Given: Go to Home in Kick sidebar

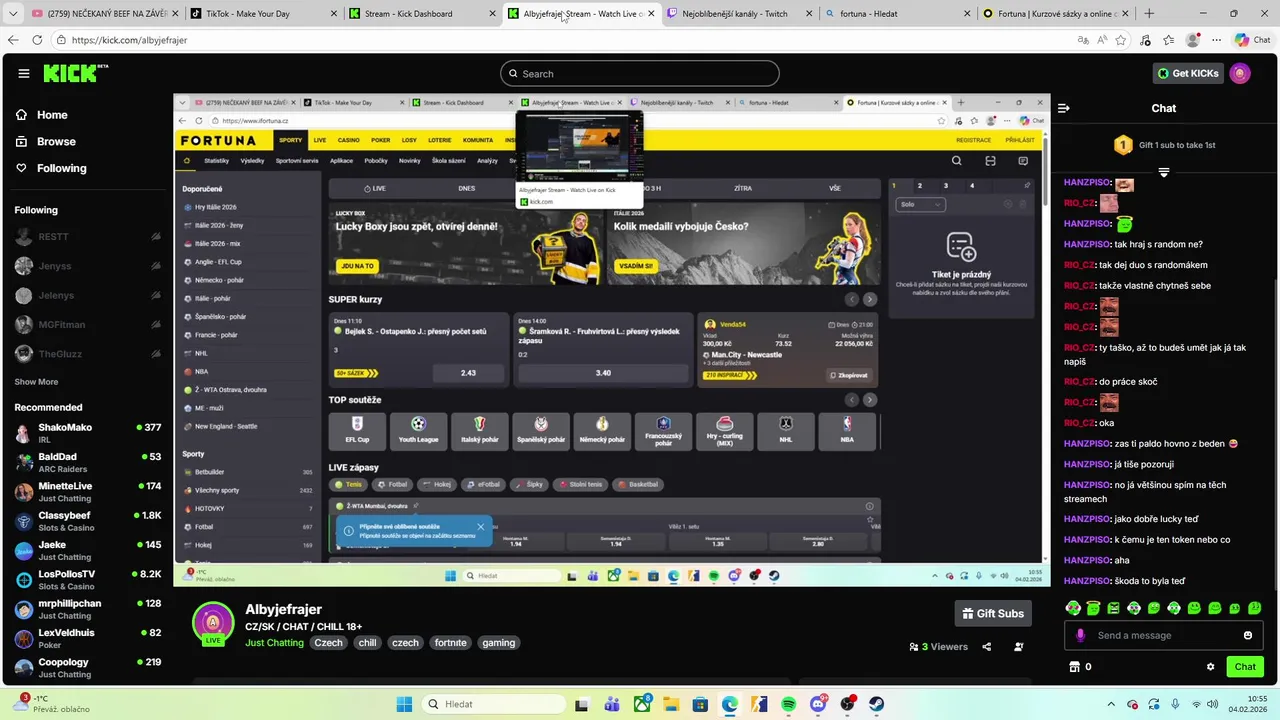Looking at the screenshot, I should pyautogui.click(x=42, y=115).
